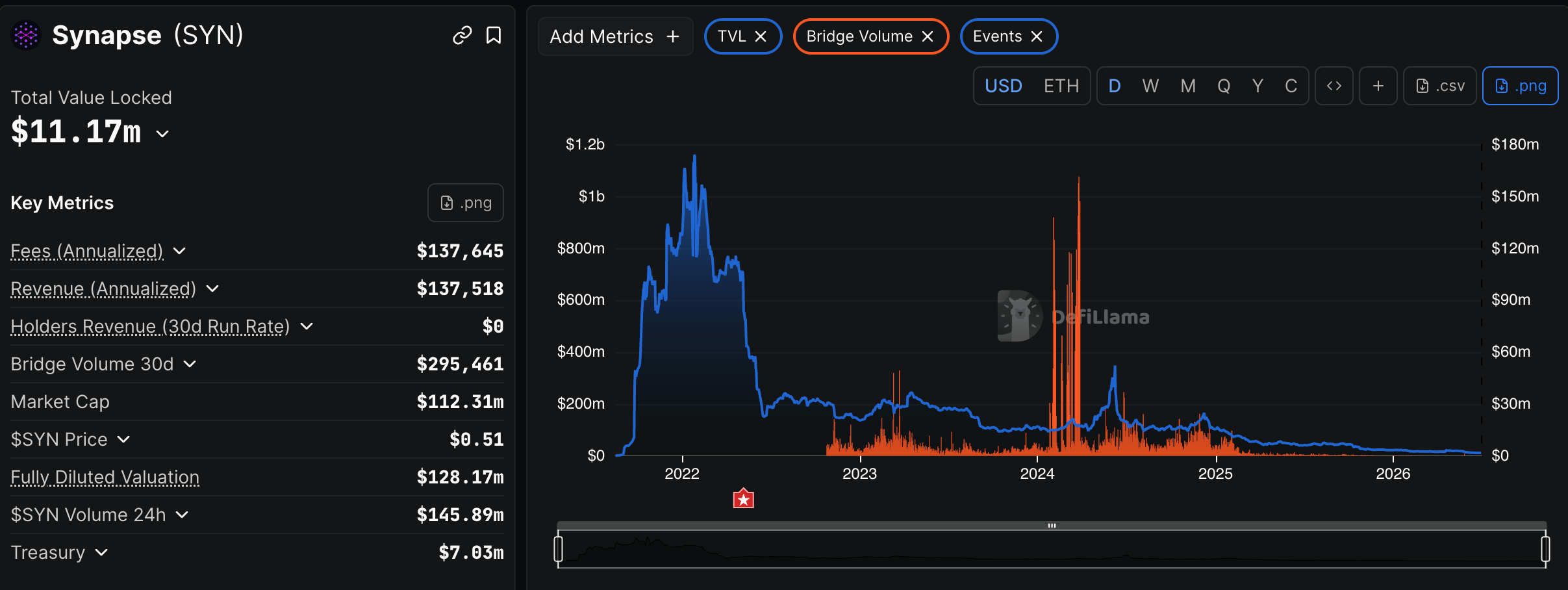The width and height of the screenshot is (1568, 590).
Task: Remove the TVL metric with X
Action: pyautogui.click(x=761, y=36)
